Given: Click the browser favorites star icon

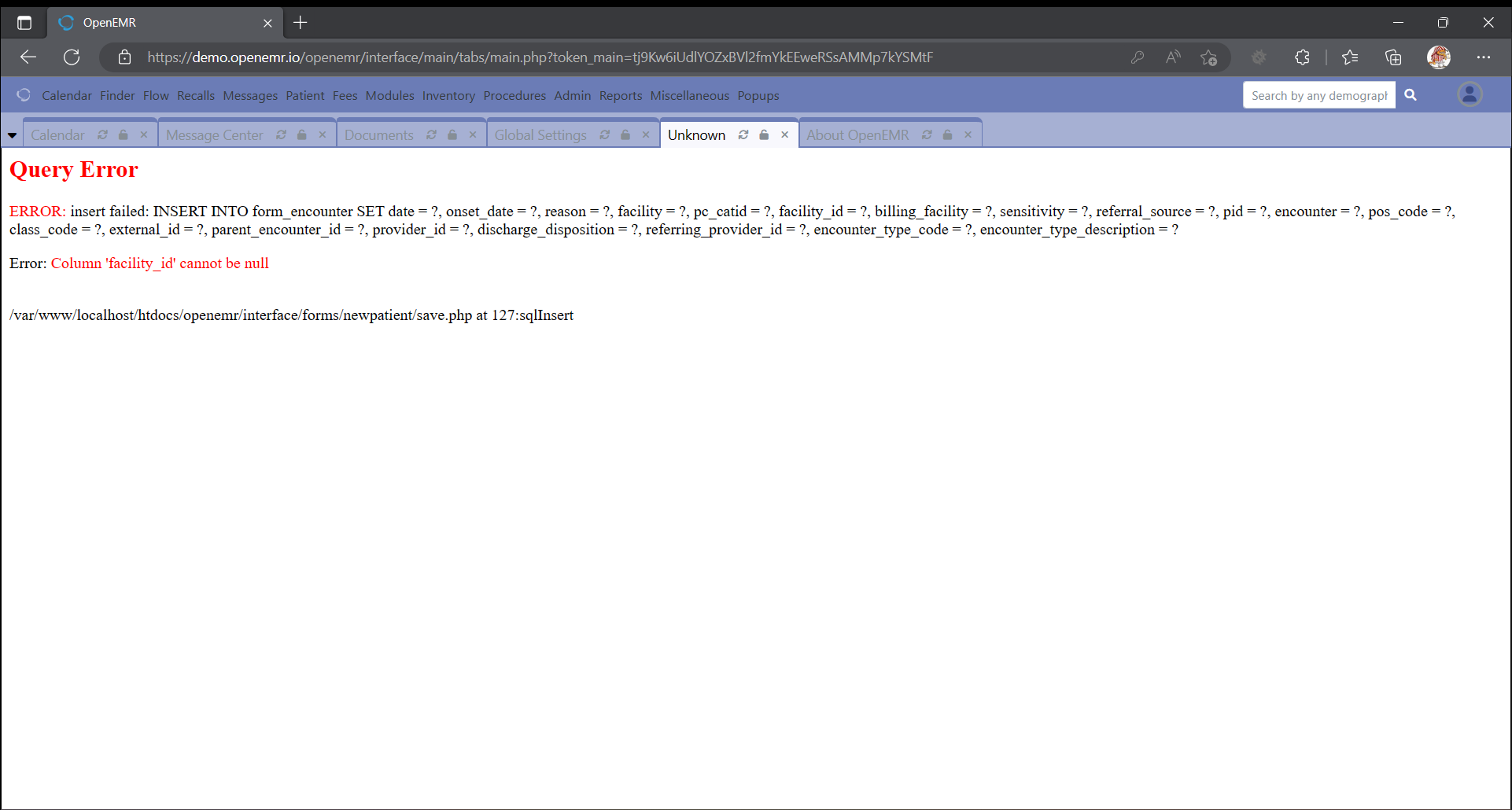Looking at the screenshot, I should tap(1350, 57).
